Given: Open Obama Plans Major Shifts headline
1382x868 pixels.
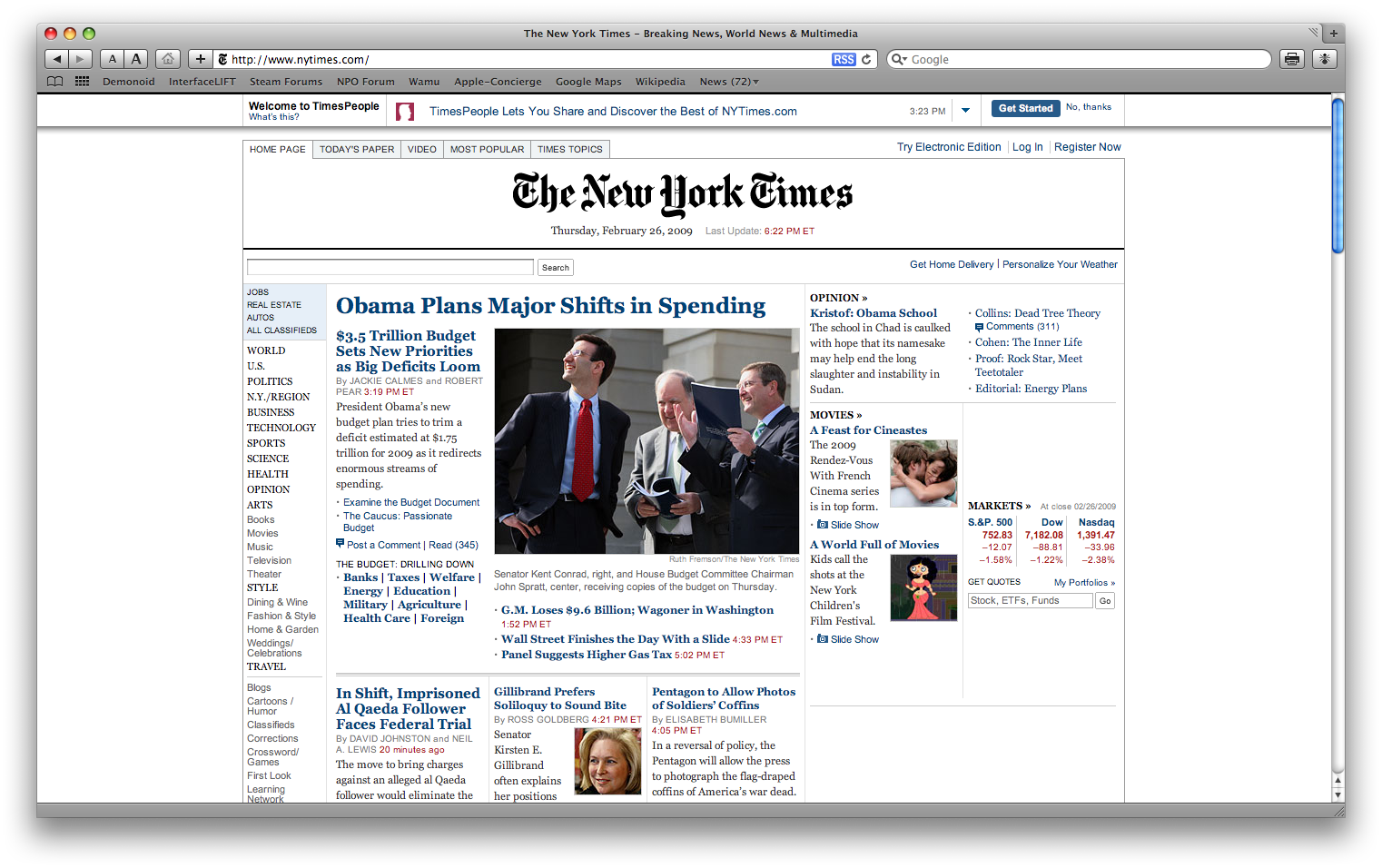Looking at the screenshot, I should (x=550, y=306).
